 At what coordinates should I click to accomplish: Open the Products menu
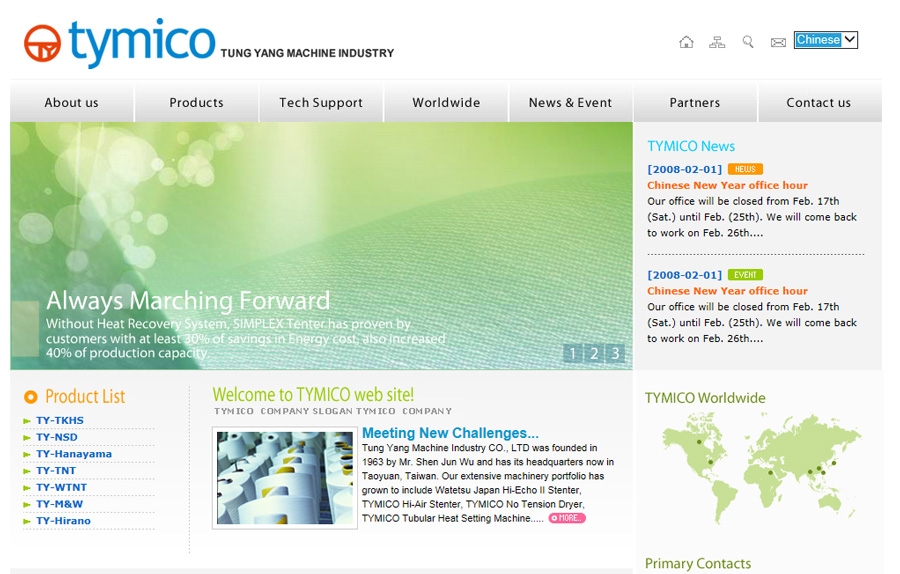196,102
